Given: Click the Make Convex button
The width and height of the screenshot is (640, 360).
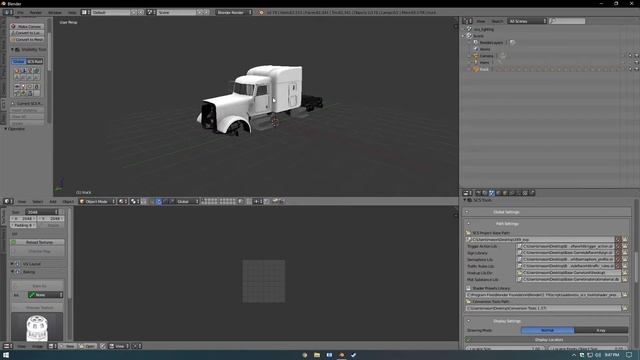Looking at the screenshot, I should [27, 26].
